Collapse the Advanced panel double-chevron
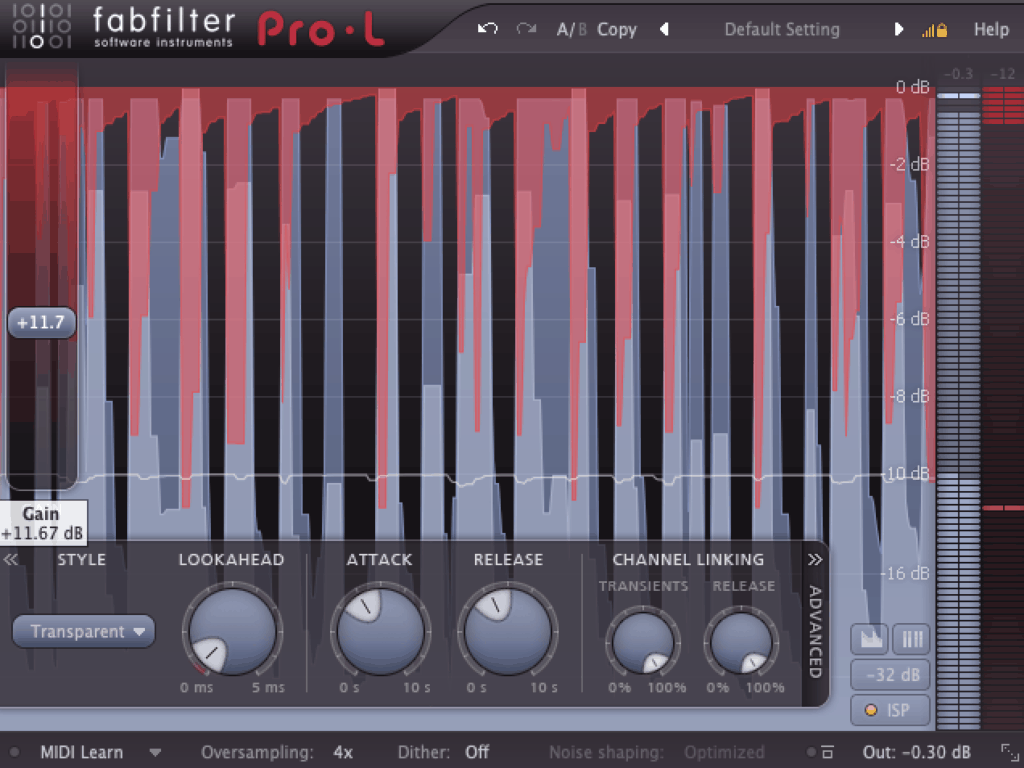This screenshot has width=1024, height=768. (814, 560)
